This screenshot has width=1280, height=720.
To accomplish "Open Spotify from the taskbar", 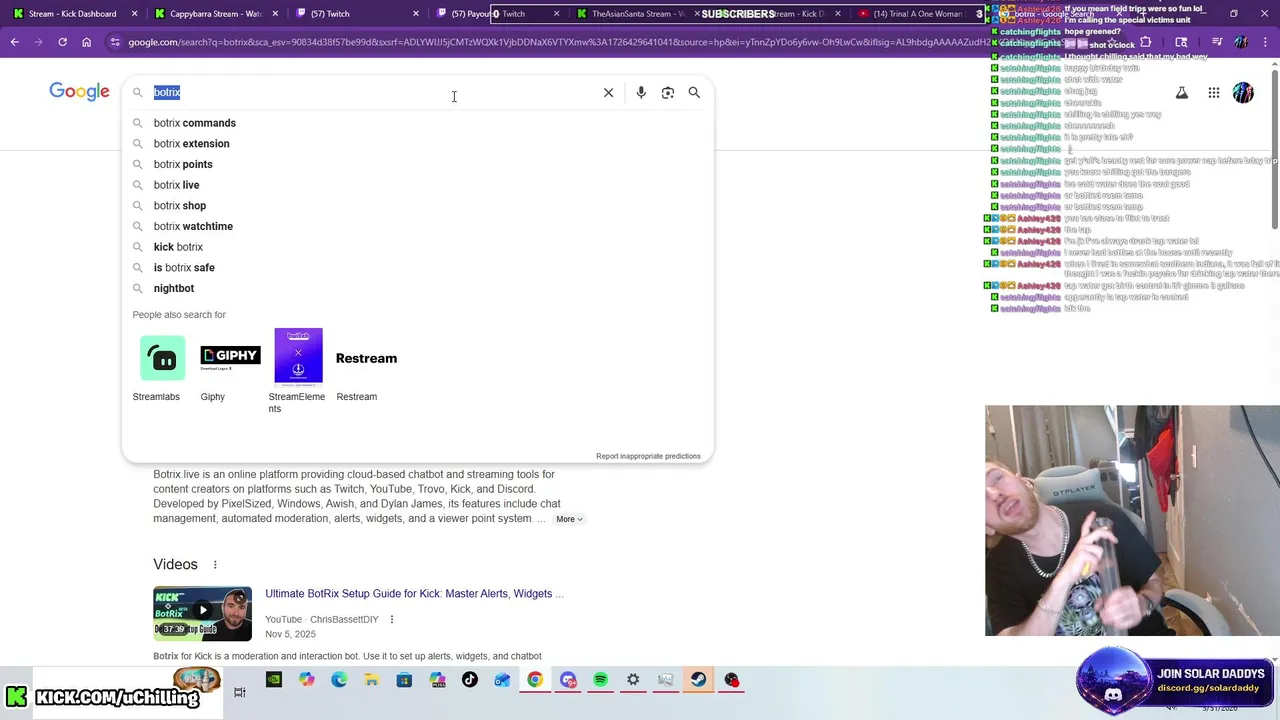I will tap(600, 680).
